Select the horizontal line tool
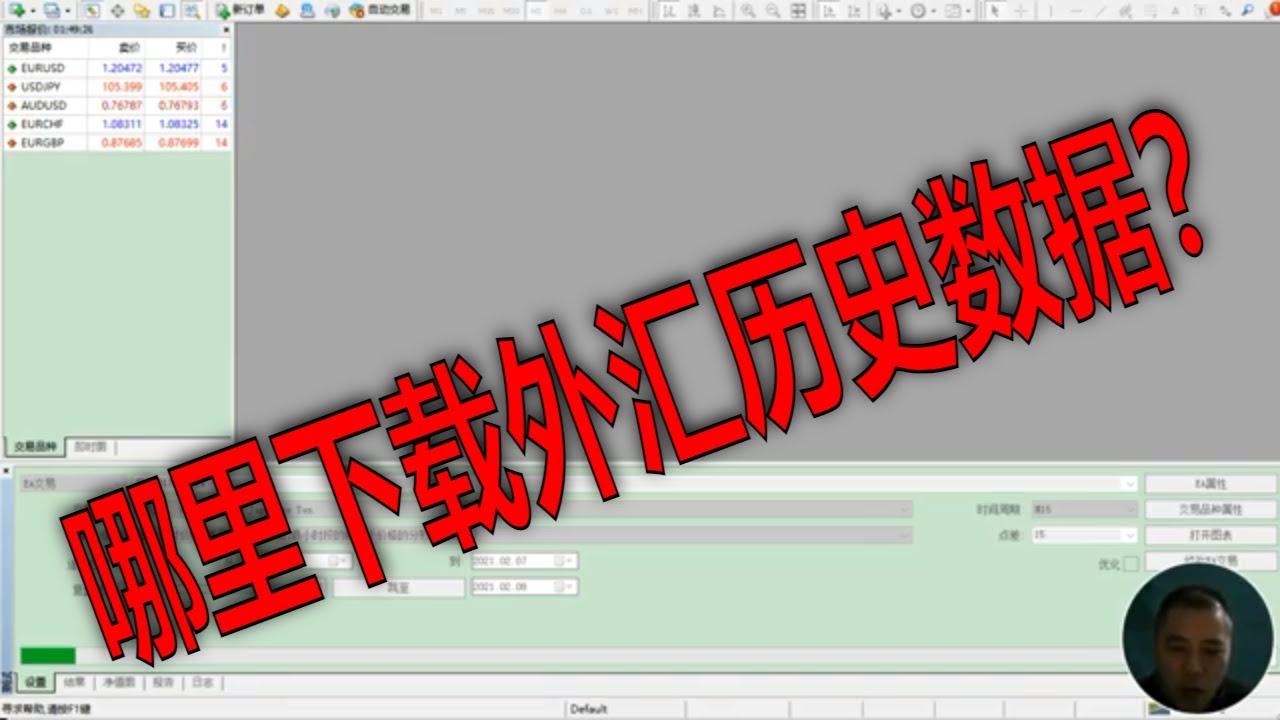The height and width of the screenshot is (720, 1280). pos(1076,10)
